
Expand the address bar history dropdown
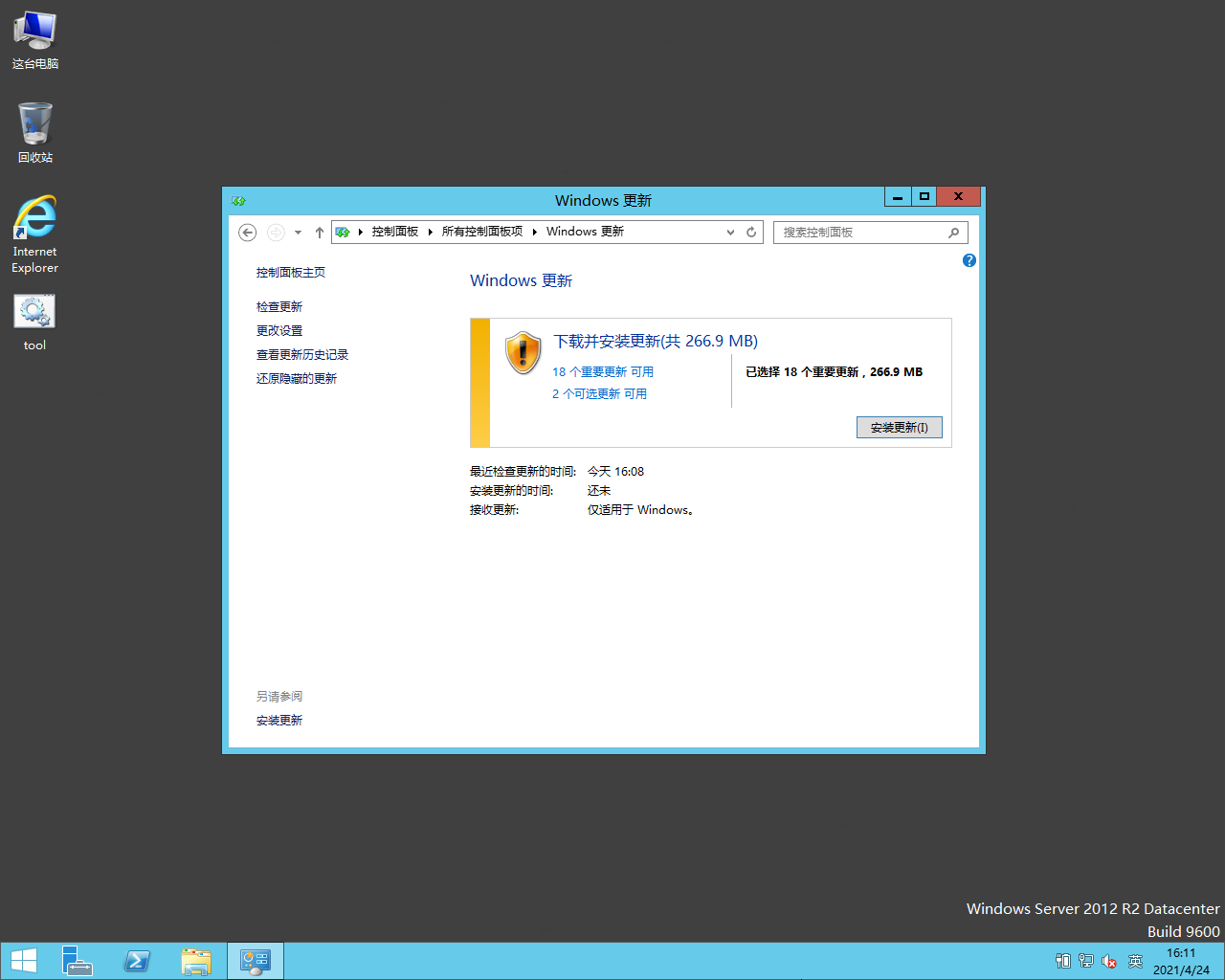click(x=730, y=233)
